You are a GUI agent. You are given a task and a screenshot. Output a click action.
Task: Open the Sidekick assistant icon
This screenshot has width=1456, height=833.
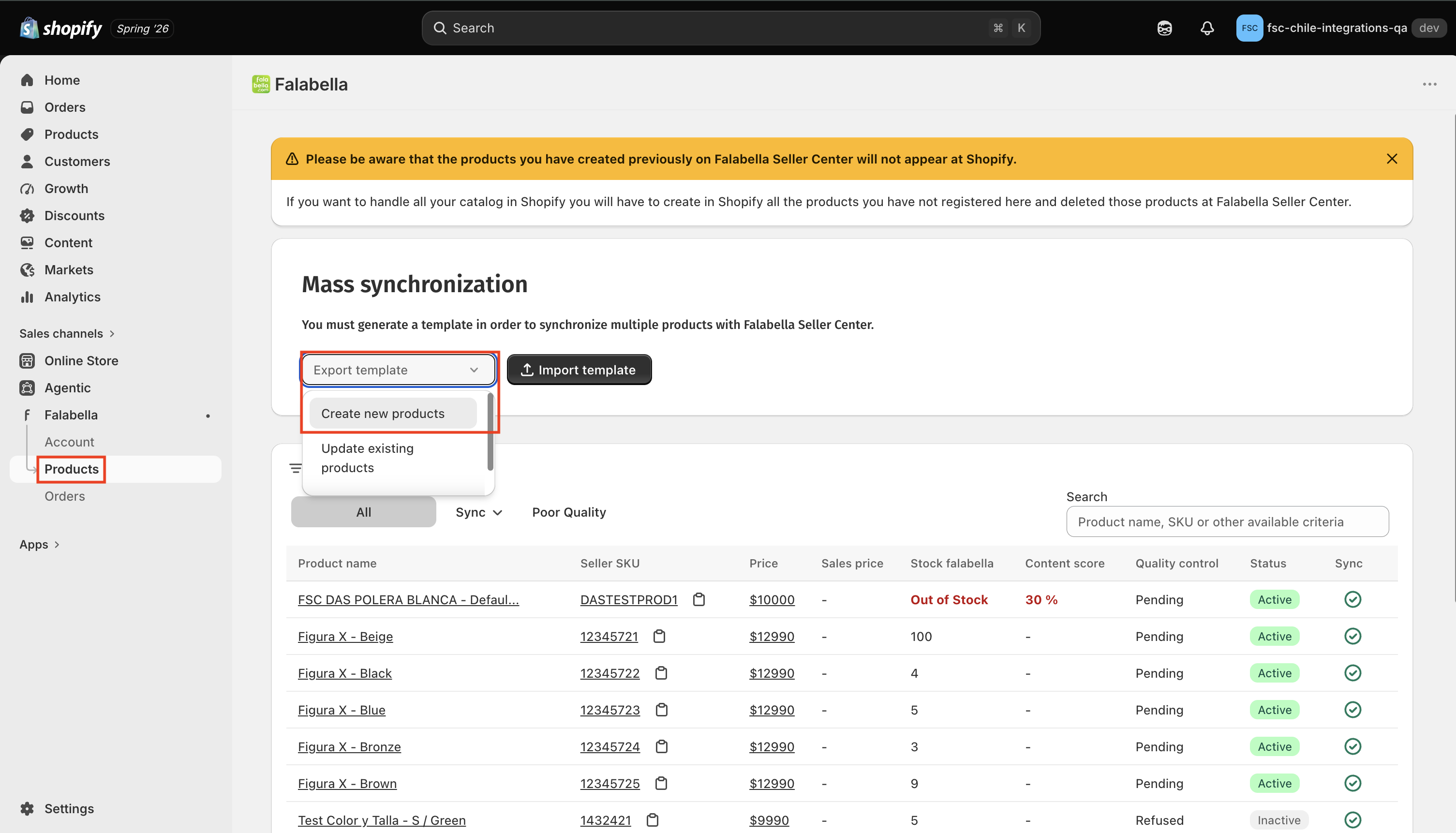[1164, 28]
